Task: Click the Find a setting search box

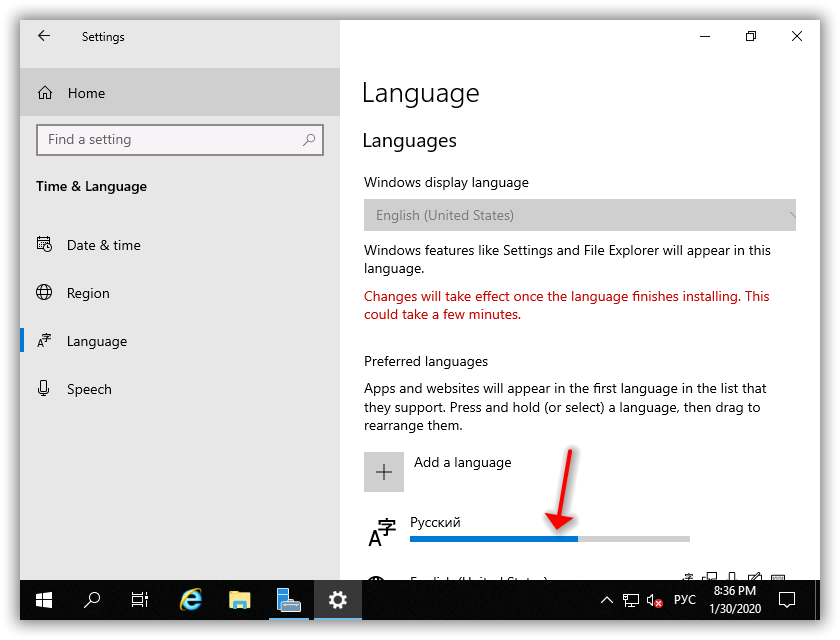Action: [x=170, y=140]
